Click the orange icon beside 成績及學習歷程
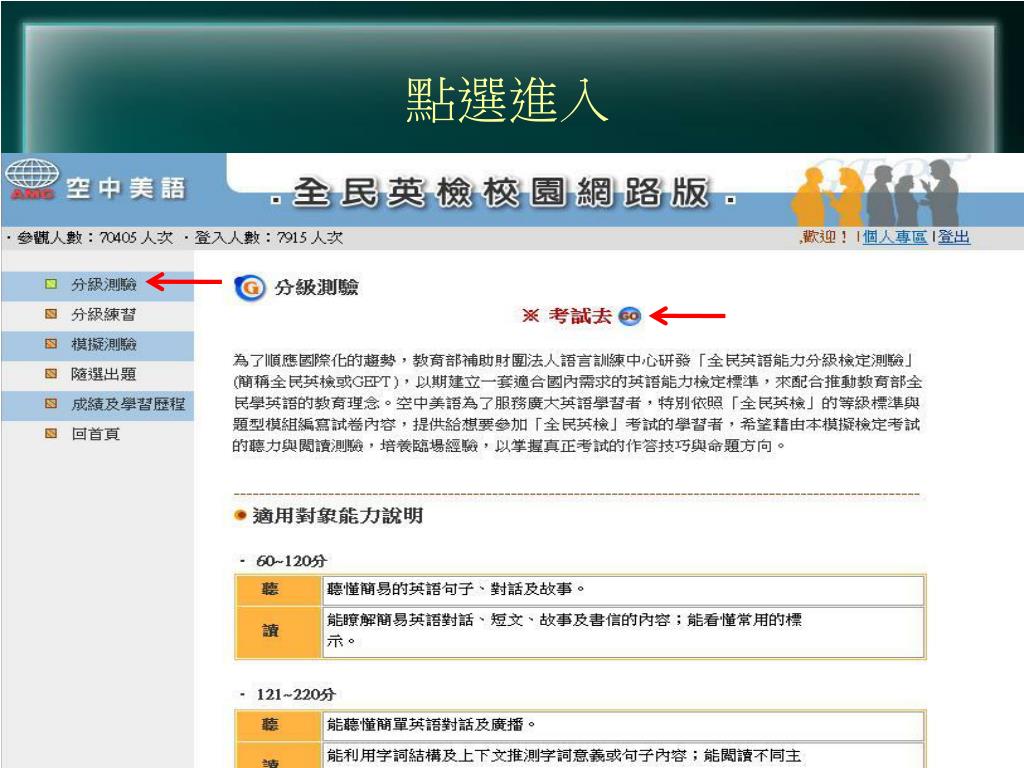Image resolution: width=1024 pixels, height=768 pixels. coord(51,404)
